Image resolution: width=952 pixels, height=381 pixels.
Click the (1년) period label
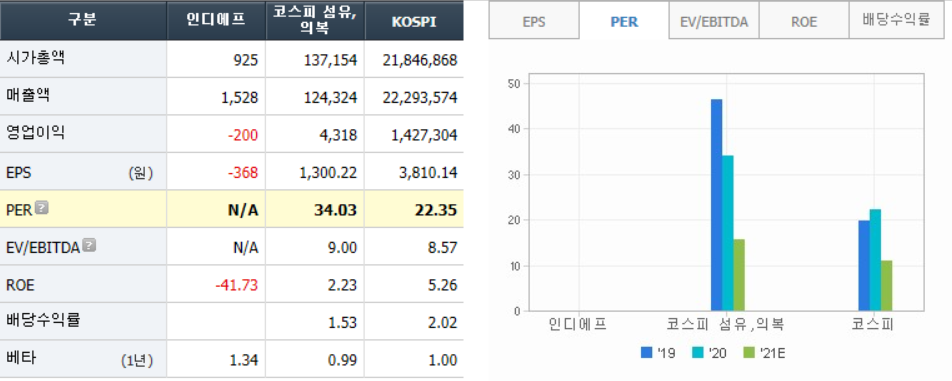click(x=137, y=360)
